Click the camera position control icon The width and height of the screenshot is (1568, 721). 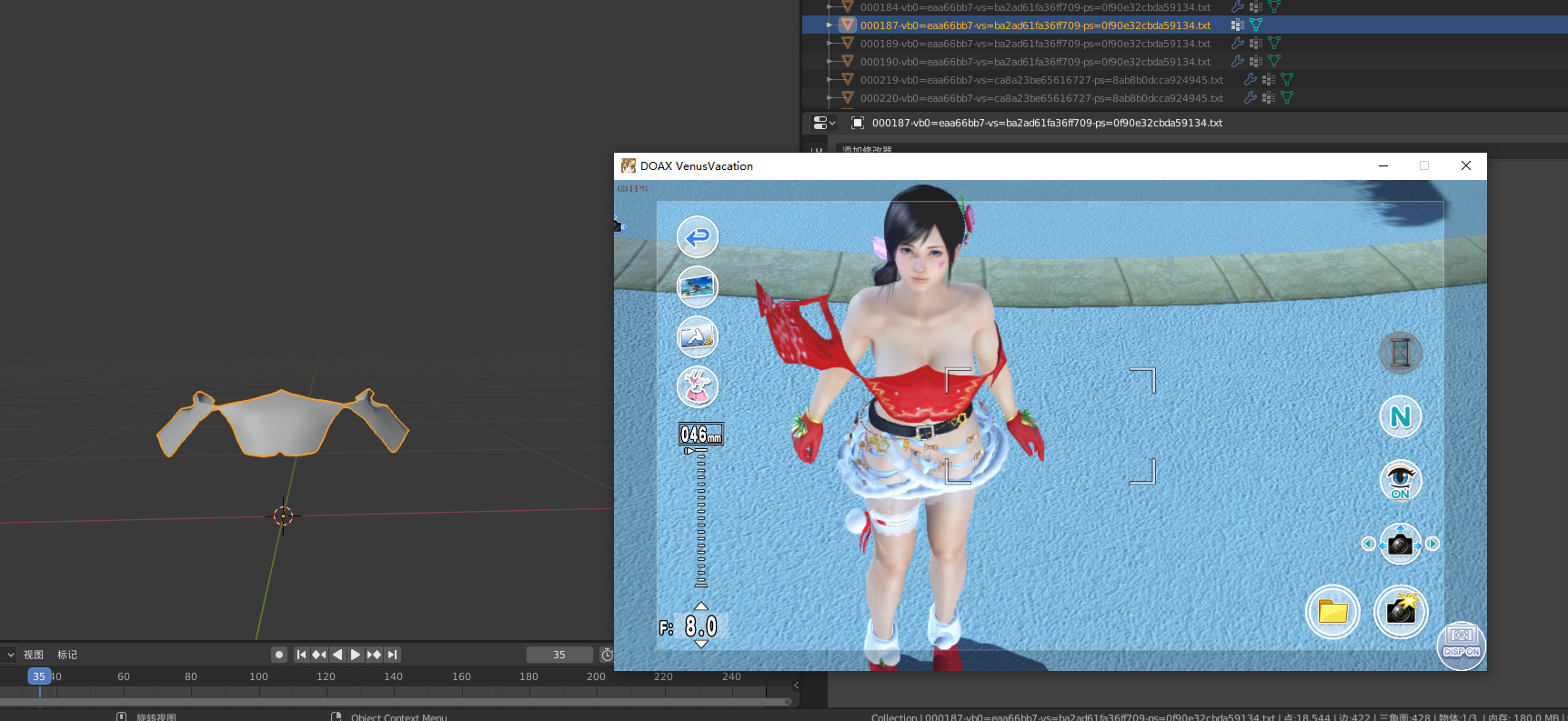point(1401,544)
